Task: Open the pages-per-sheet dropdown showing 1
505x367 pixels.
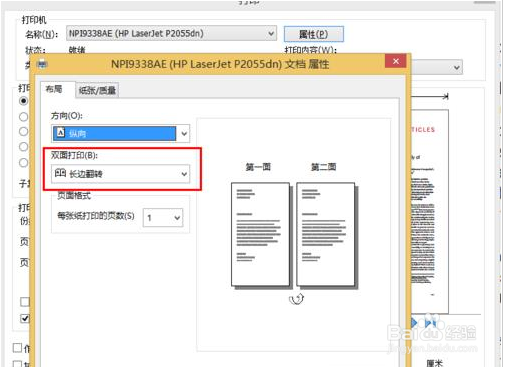Action: tap(163, 218)
